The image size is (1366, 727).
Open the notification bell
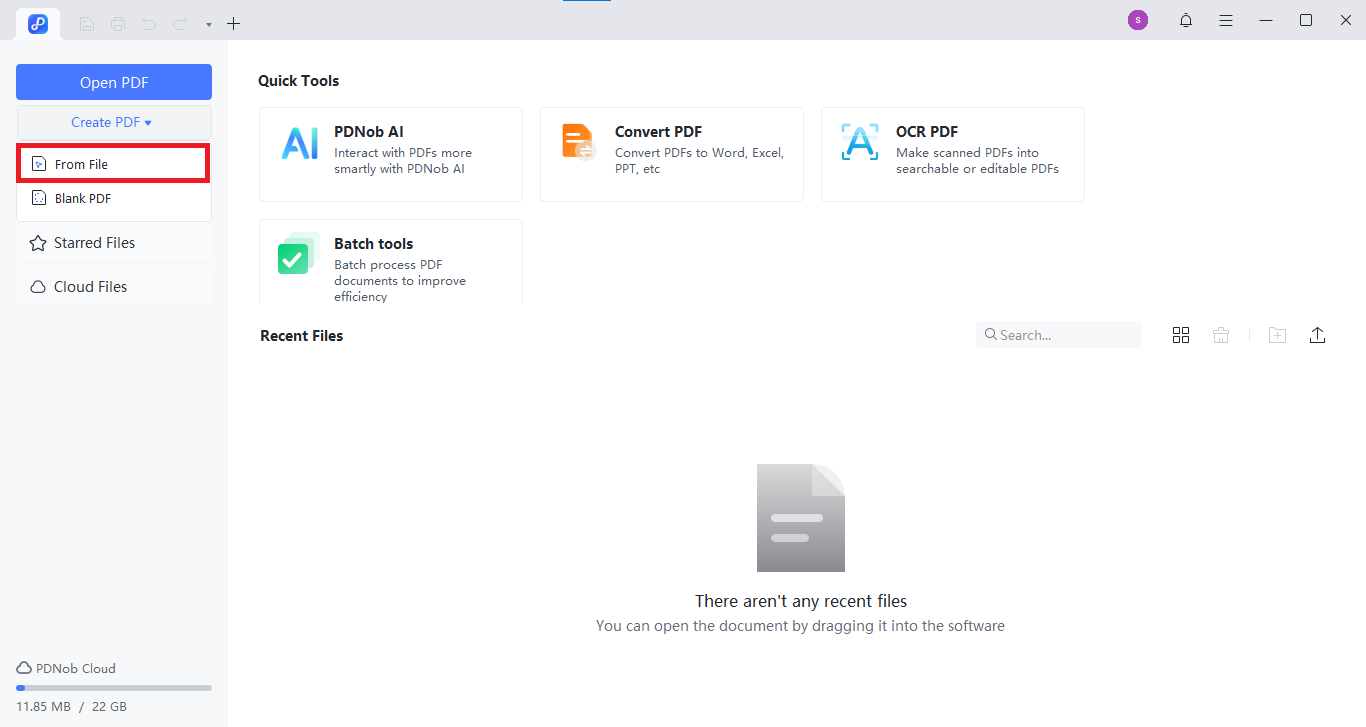(1185, 20)
